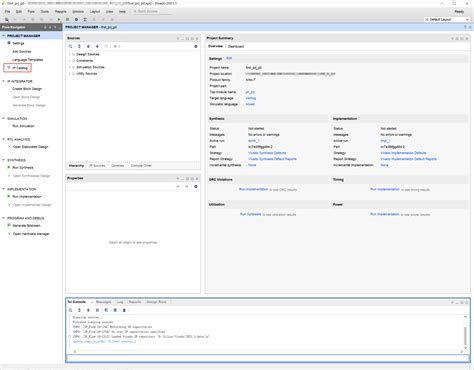Click the Generate Bitstream icon

click(x=9, y=225)
